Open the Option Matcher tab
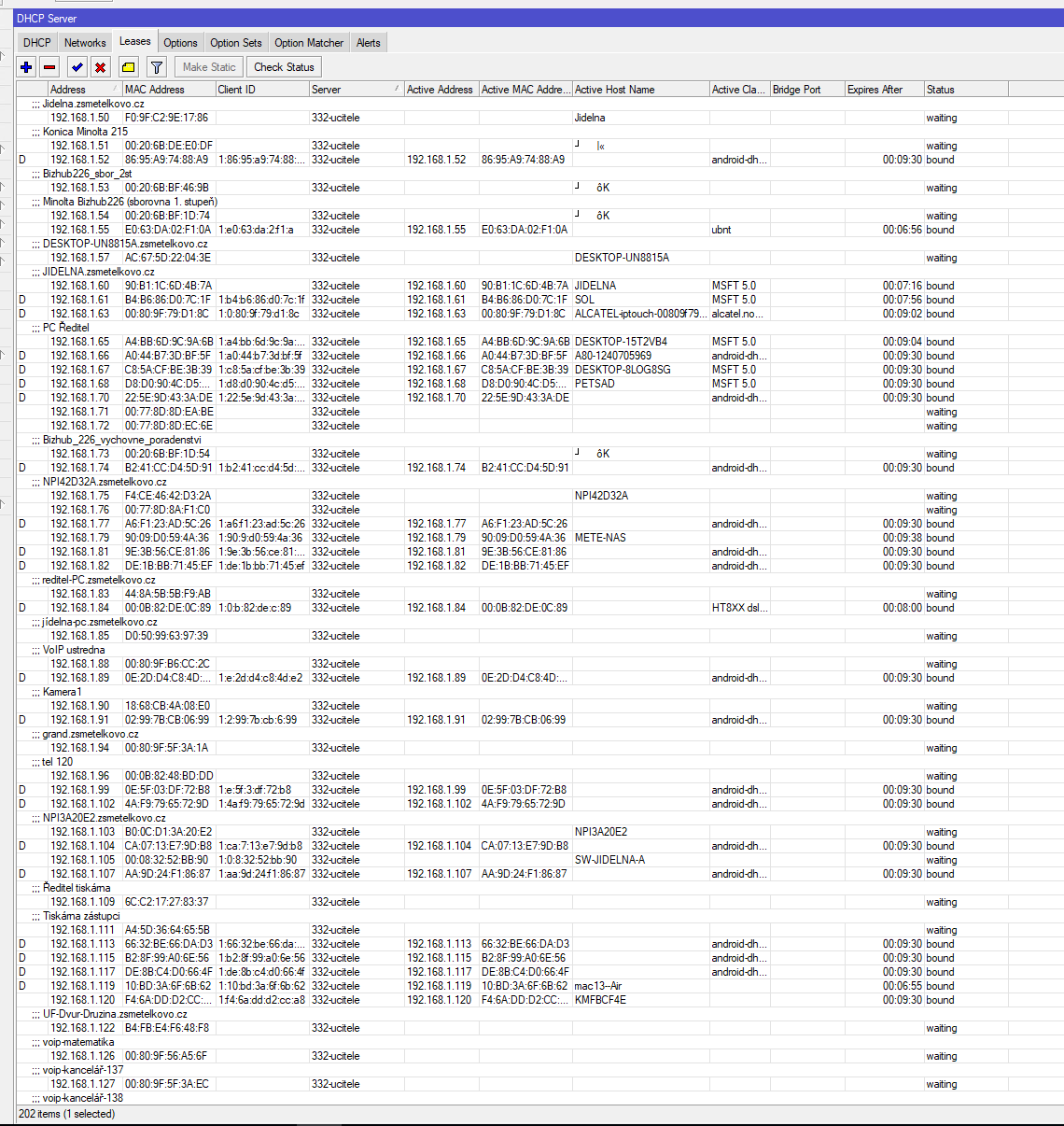1064x1126 pixels. pyautogui.click(x=309, y=43)
